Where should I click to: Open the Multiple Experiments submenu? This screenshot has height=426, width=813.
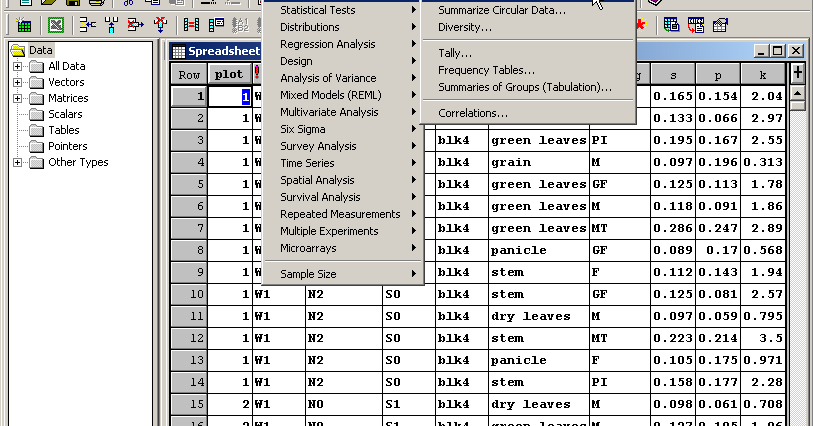pos(343,231)
